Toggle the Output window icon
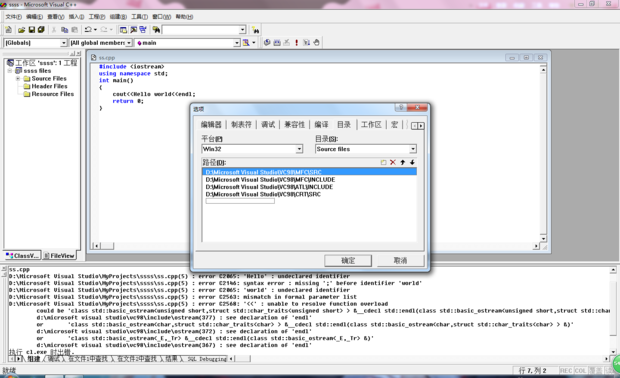The width and height of the screenshot is (620, 378). [x=133, y=30]
